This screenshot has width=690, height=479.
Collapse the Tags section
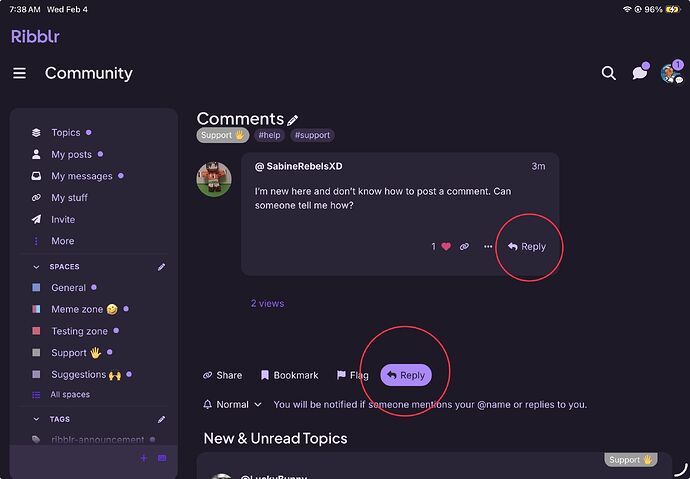(x=37, y=419)
